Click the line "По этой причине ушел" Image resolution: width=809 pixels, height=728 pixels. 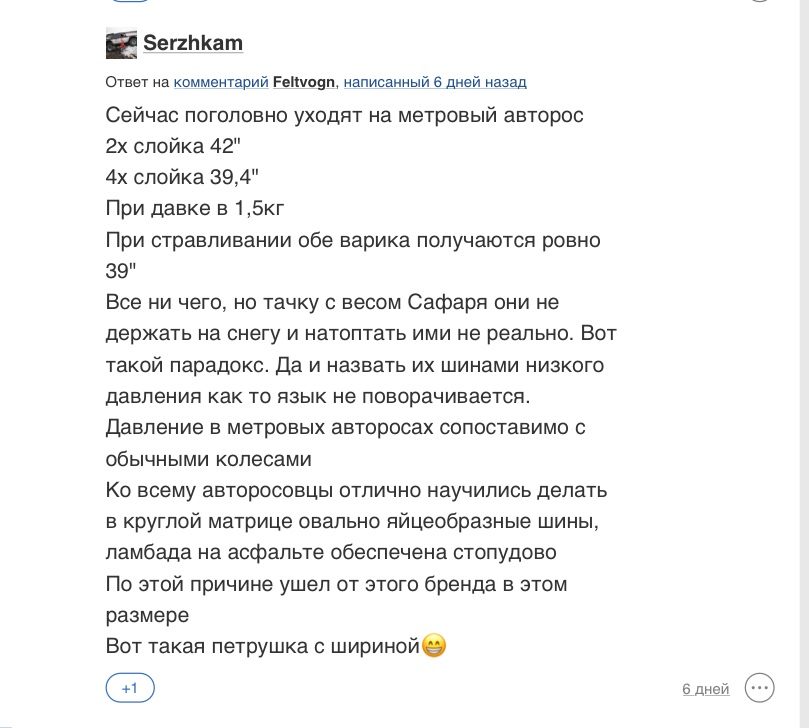[336, 584]
